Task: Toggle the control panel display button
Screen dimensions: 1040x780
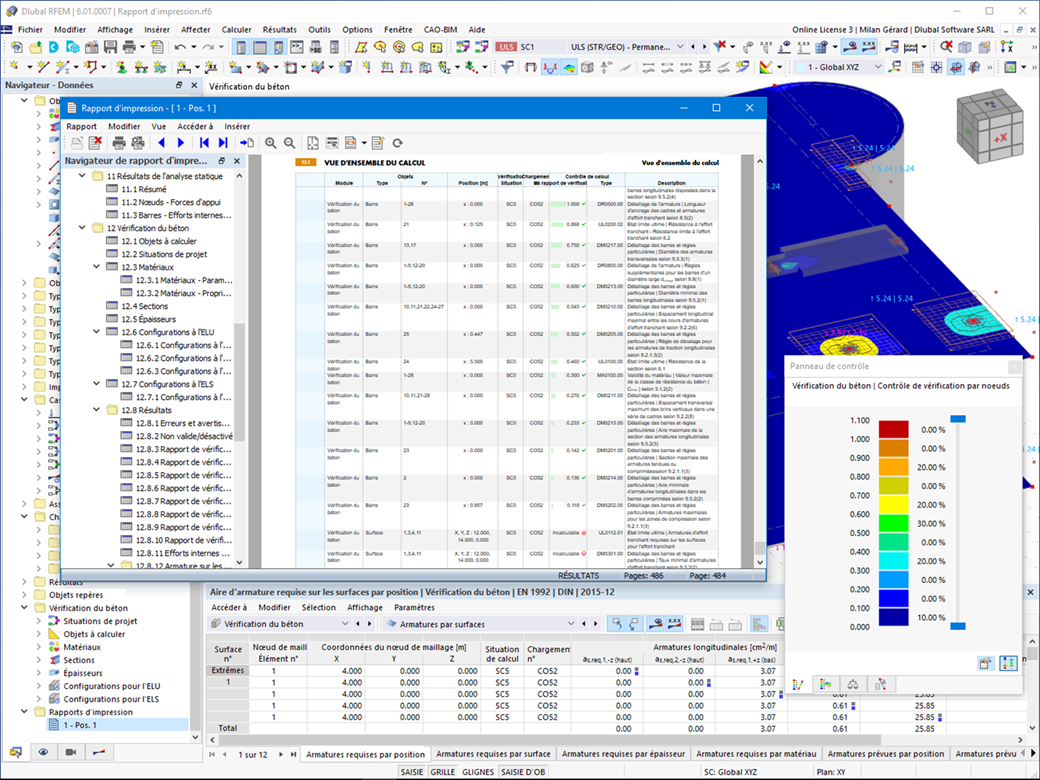Action: point(279,47)
